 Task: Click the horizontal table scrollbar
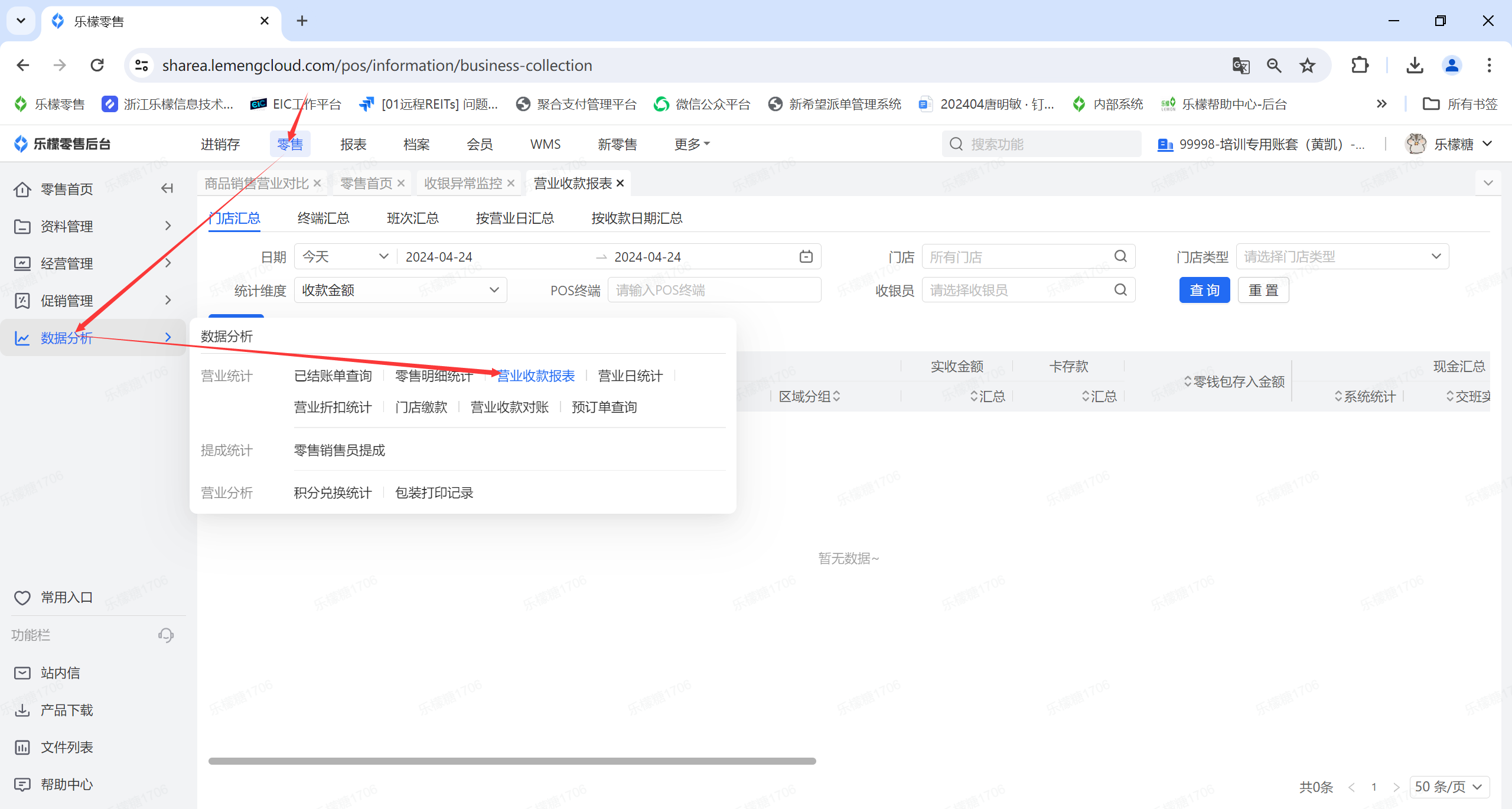[512, 761]
